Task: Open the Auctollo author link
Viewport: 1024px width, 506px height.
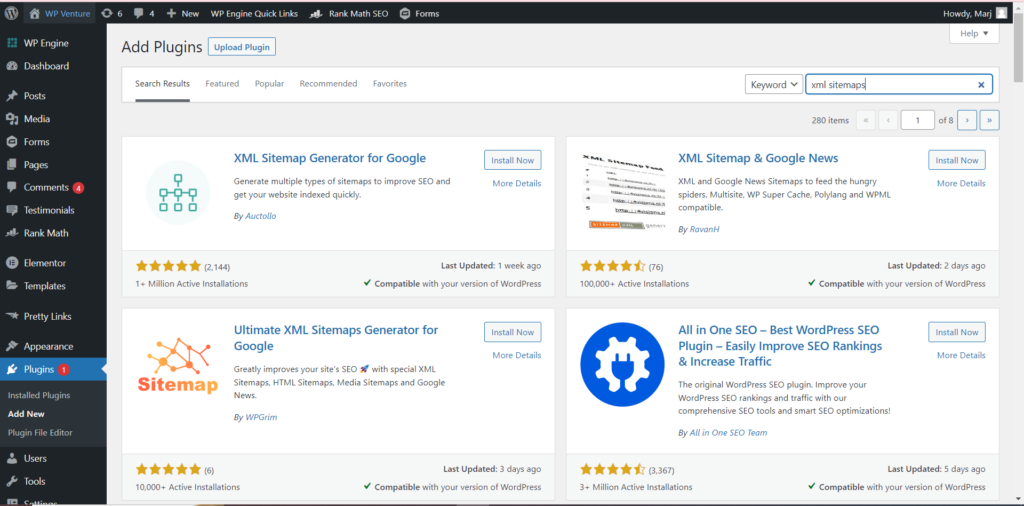Action: click(x=261, y=215)
